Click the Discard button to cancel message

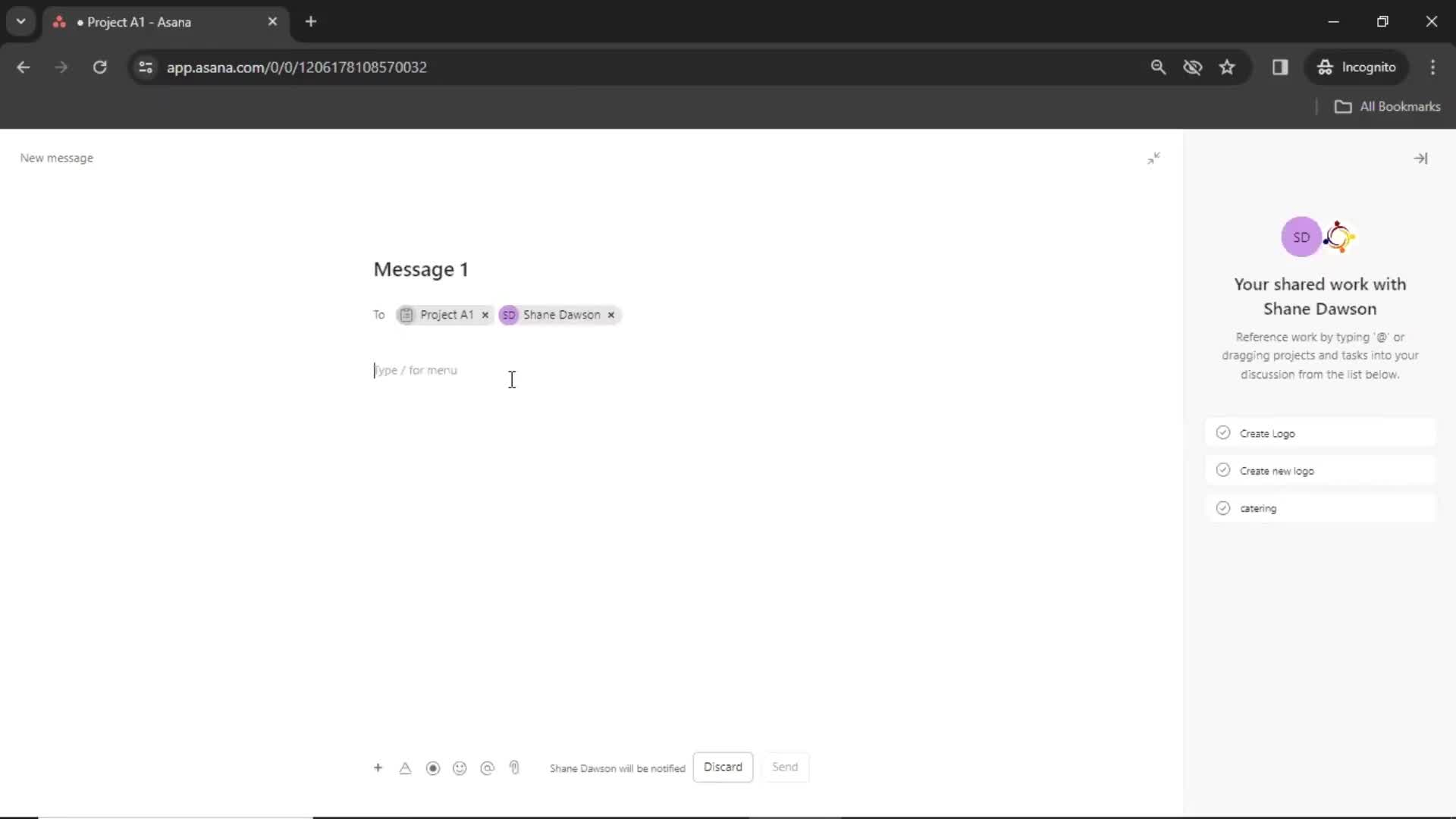(722, 766)
